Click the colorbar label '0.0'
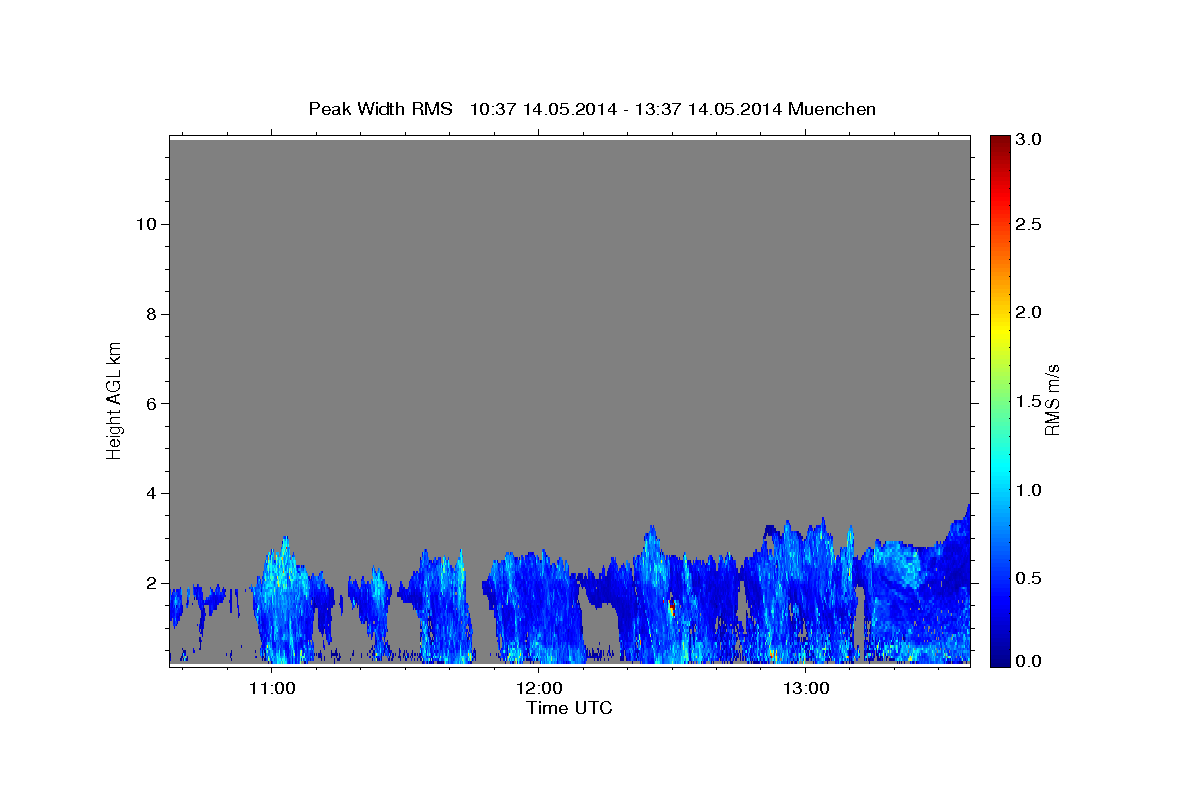The height and width of the screenshot is (800, 1200). tap(1030, 661)
